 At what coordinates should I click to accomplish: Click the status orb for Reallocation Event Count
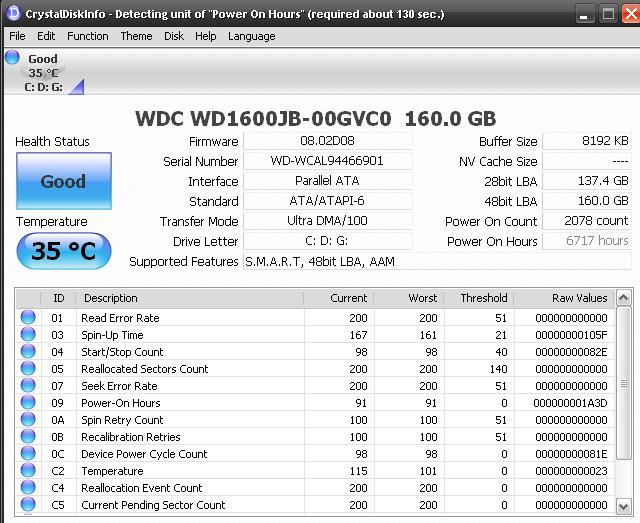click(28, 487)
